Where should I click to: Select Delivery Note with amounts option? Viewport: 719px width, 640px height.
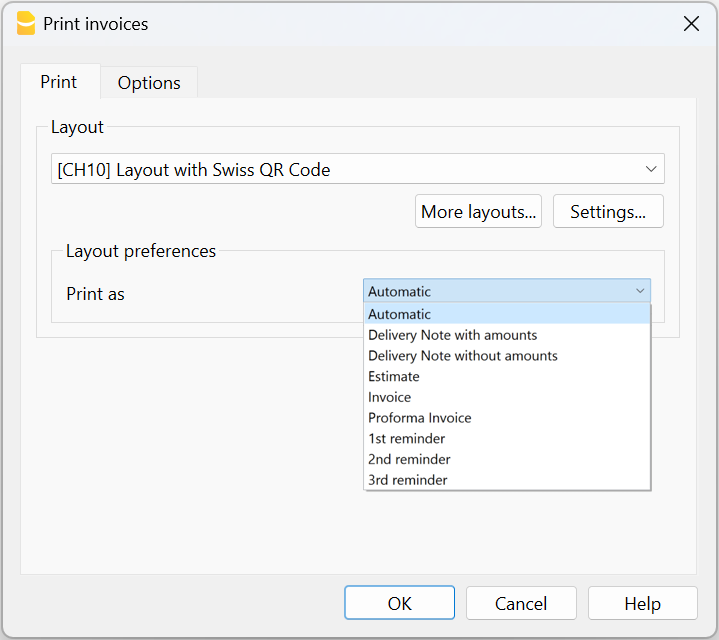click(x=452, y=335)
